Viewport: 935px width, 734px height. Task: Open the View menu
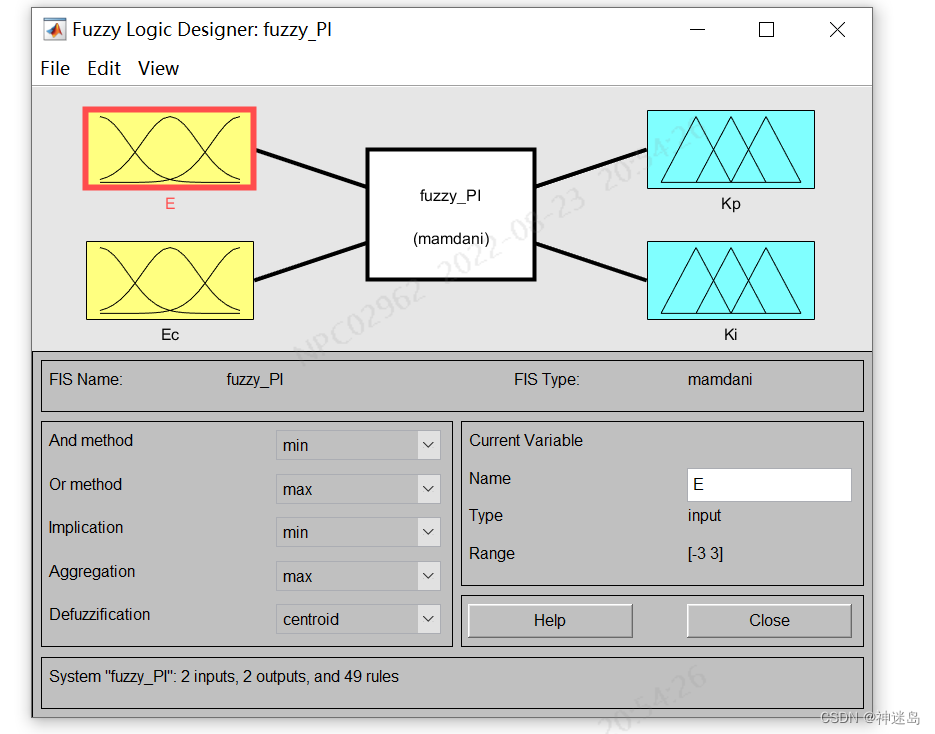click(x=158, y=69)
